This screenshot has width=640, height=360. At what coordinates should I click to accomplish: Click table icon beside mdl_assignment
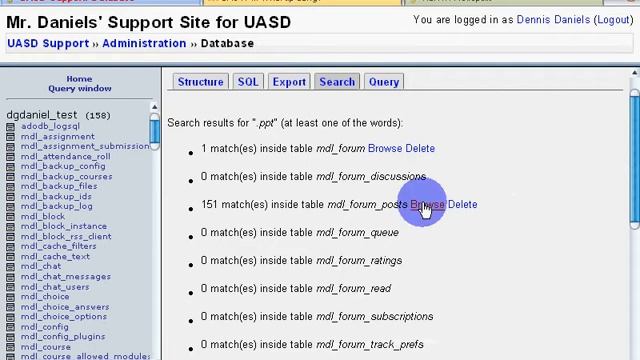pos(11,137)
